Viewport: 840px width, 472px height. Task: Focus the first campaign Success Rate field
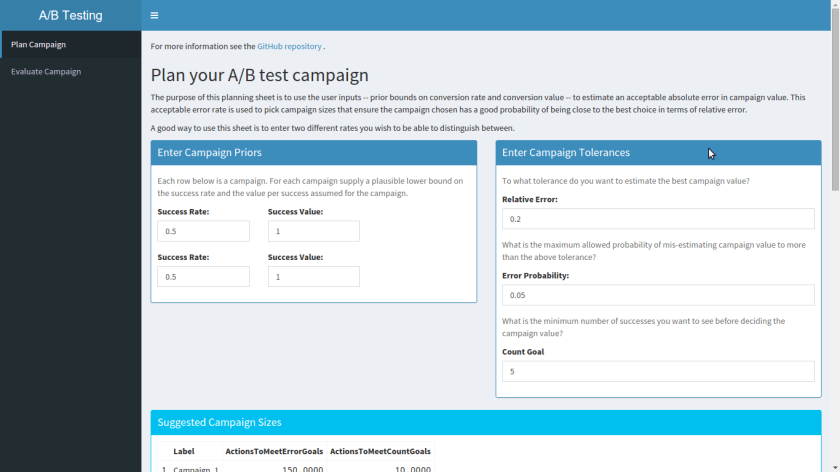pos(204,231)
